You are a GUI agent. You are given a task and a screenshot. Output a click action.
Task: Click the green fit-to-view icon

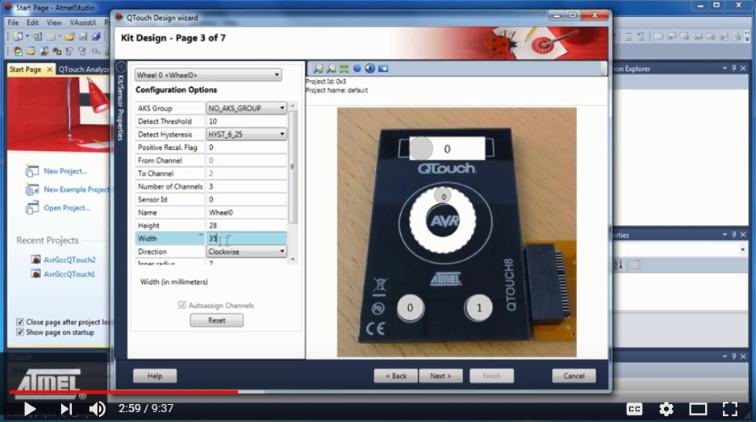(x=344, y=69)
